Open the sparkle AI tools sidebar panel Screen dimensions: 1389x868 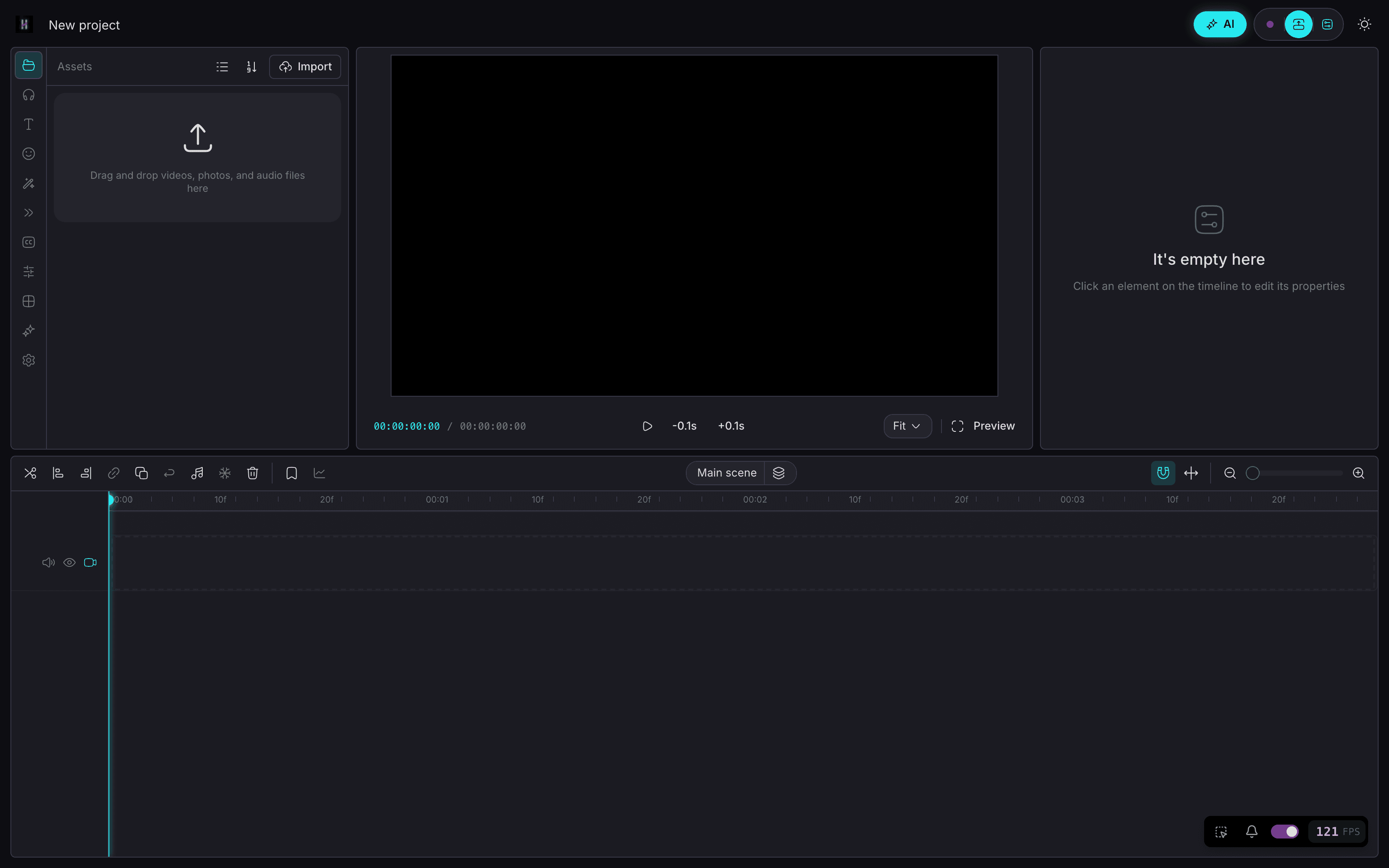(28, 331)
